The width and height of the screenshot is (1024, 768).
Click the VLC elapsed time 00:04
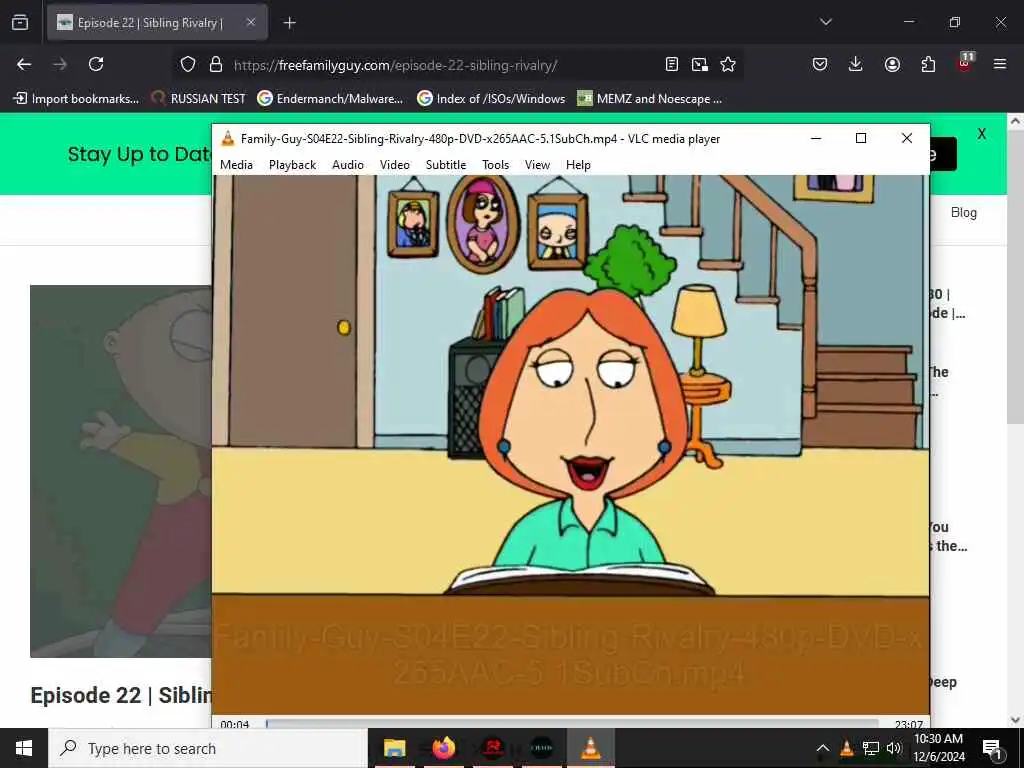click(x=235, y=724)
